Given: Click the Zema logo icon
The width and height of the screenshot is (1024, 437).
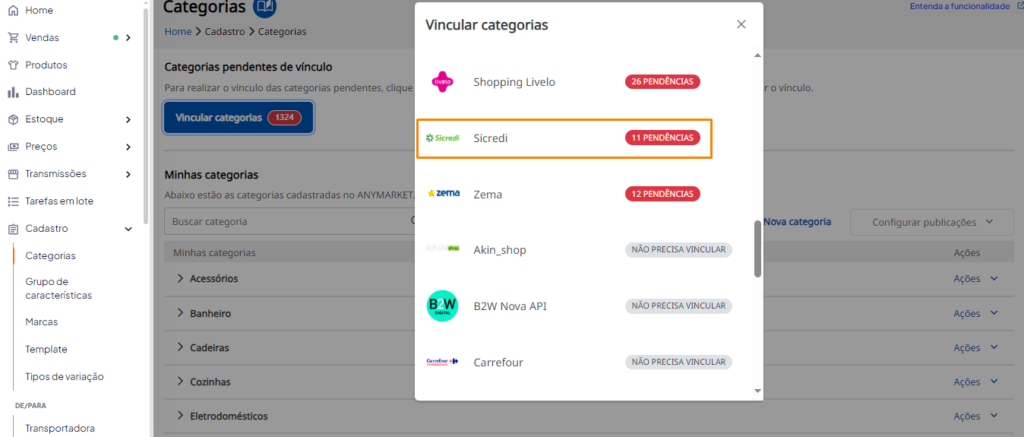Looking at the screenshot, I should [x=443, y=194].
